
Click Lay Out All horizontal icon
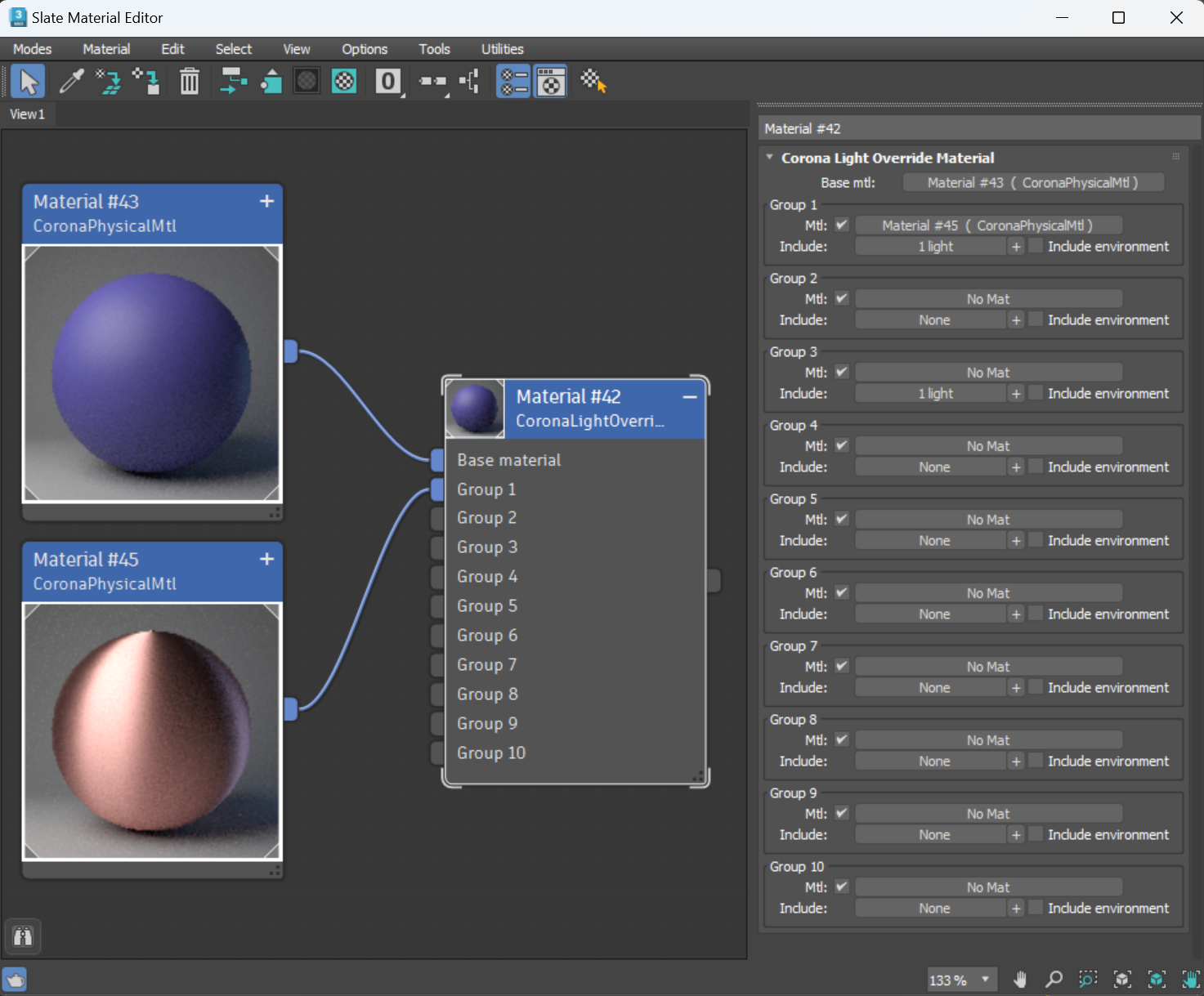[433, 82]
